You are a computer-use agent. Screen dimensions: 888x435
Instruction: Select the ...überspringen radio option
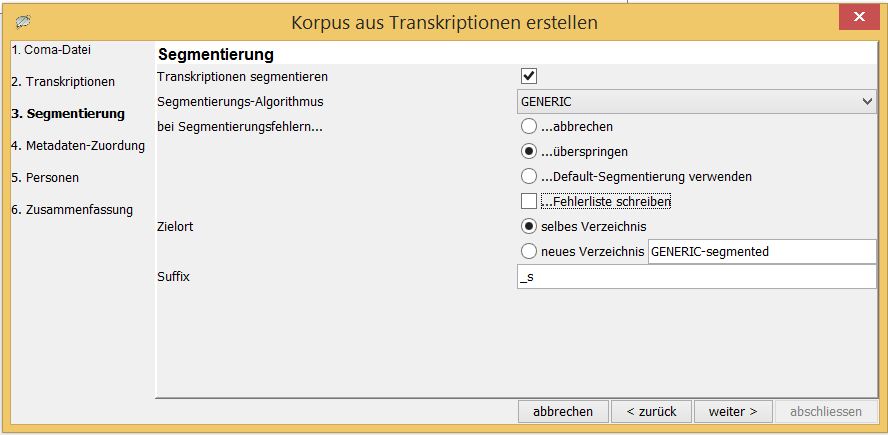(x=529, y=152)
